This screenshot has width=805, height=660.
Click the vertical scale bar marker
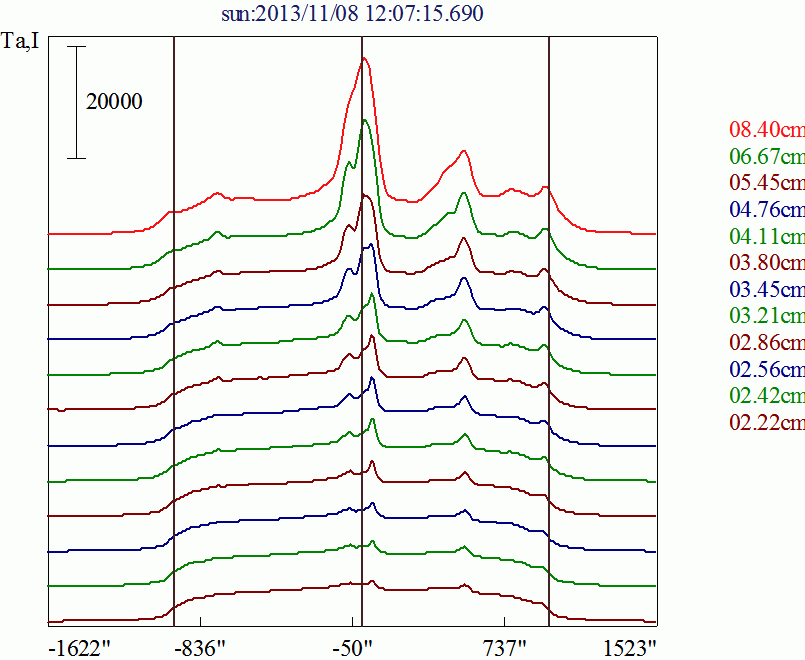pos(76,102)
